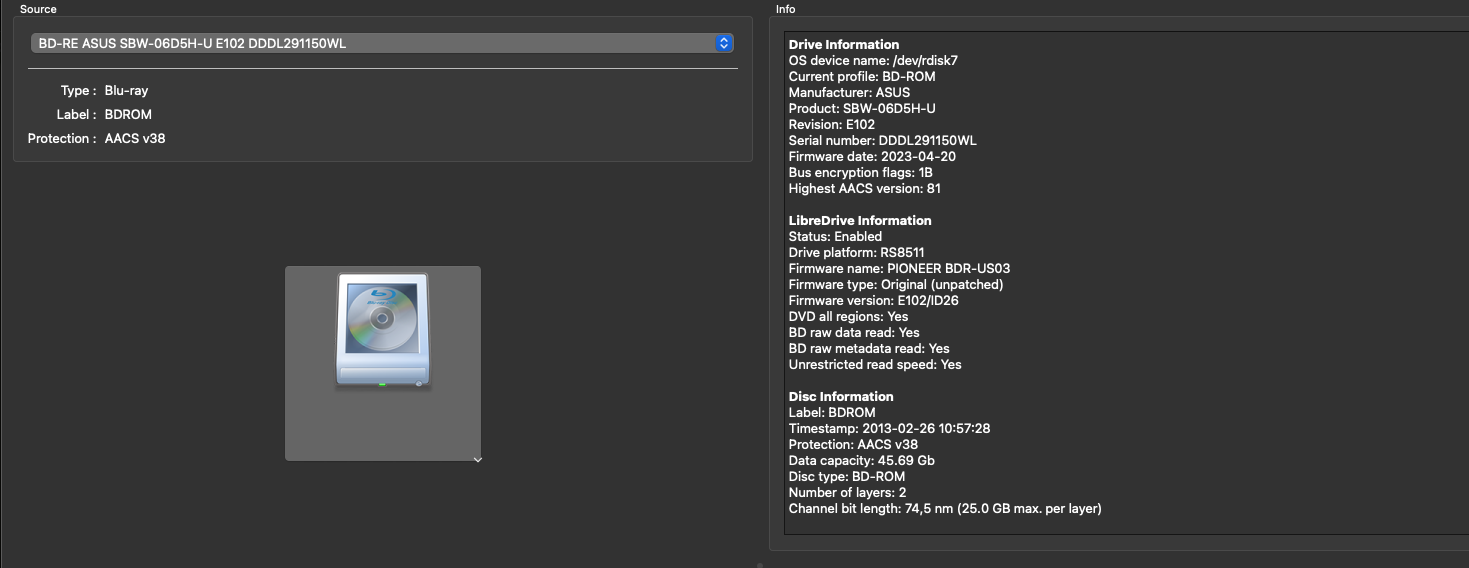Click the Firmware name PIONEER BDR-US03 line
1469x568 pixels.
coord(899,269)
